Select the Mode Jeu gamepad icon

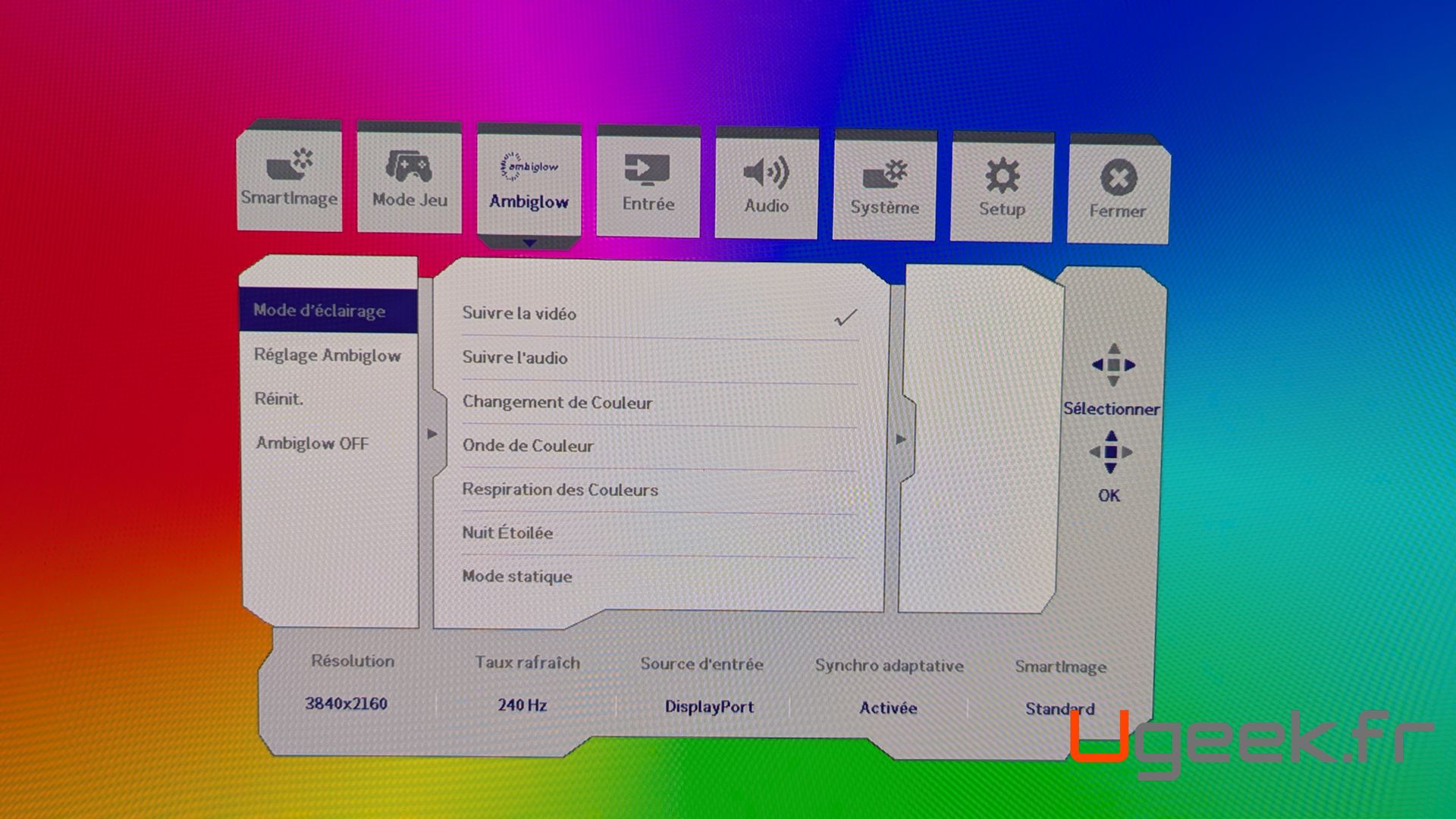[x=409, y=168]
